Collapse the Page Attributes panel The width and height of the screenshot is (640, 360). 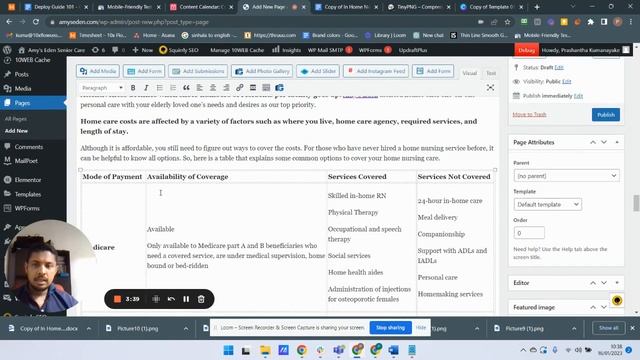(x=617, y=142)
